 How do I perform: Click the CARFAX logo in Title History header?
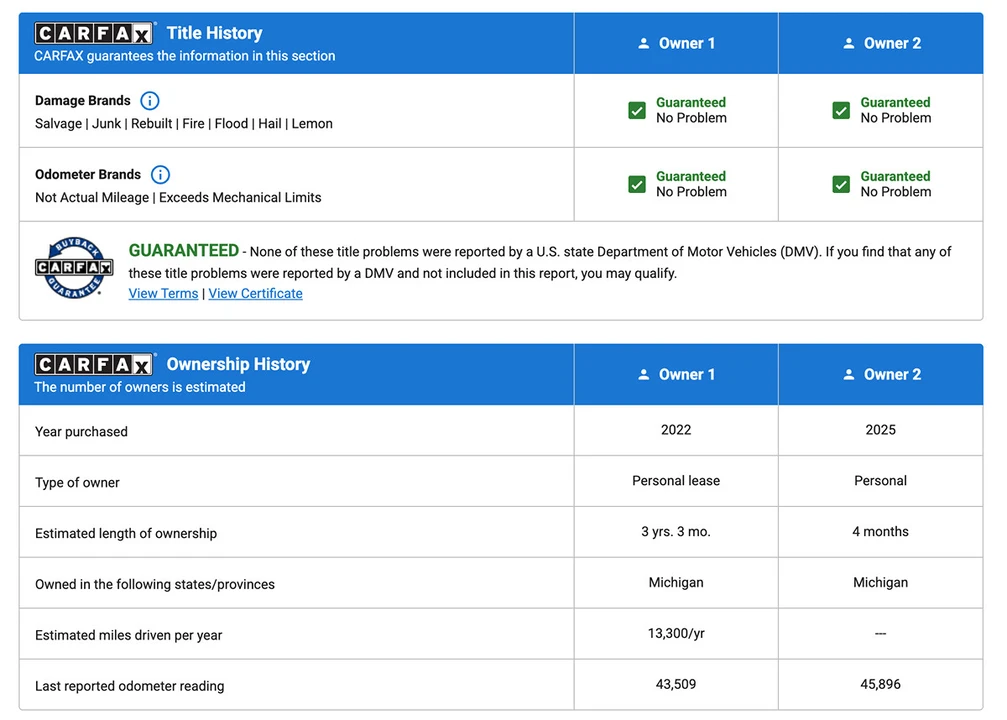click(94, 33)
